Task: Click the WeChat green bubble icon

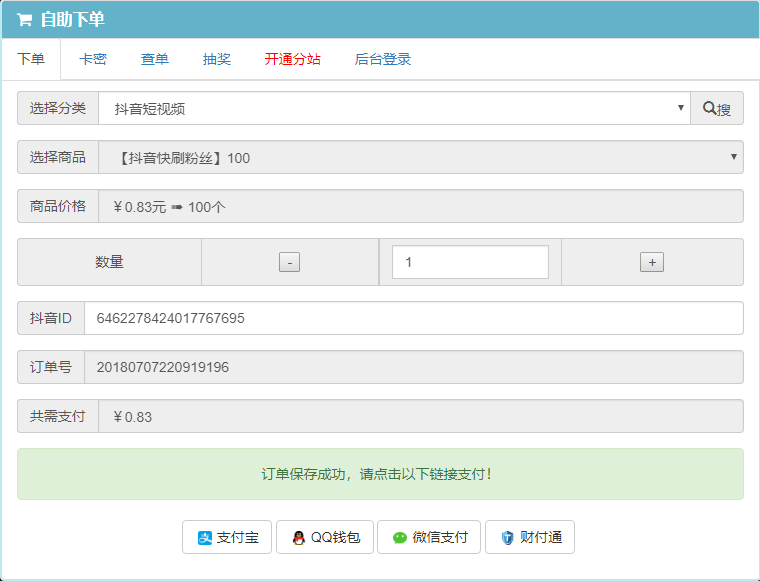Action: [x=400, y=537]
